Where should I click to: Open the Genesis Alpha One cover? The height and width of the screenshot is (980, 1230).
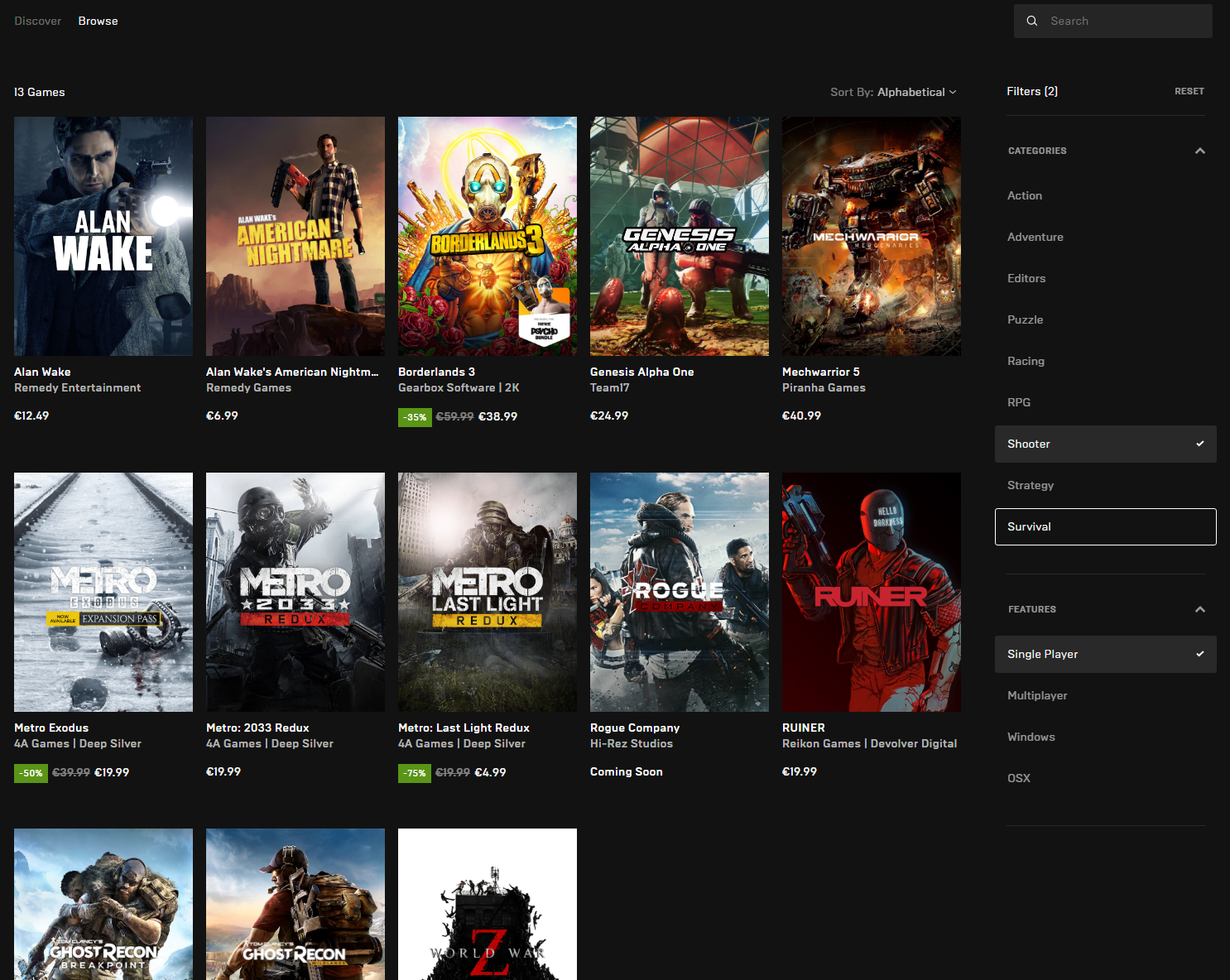[680, 236]
